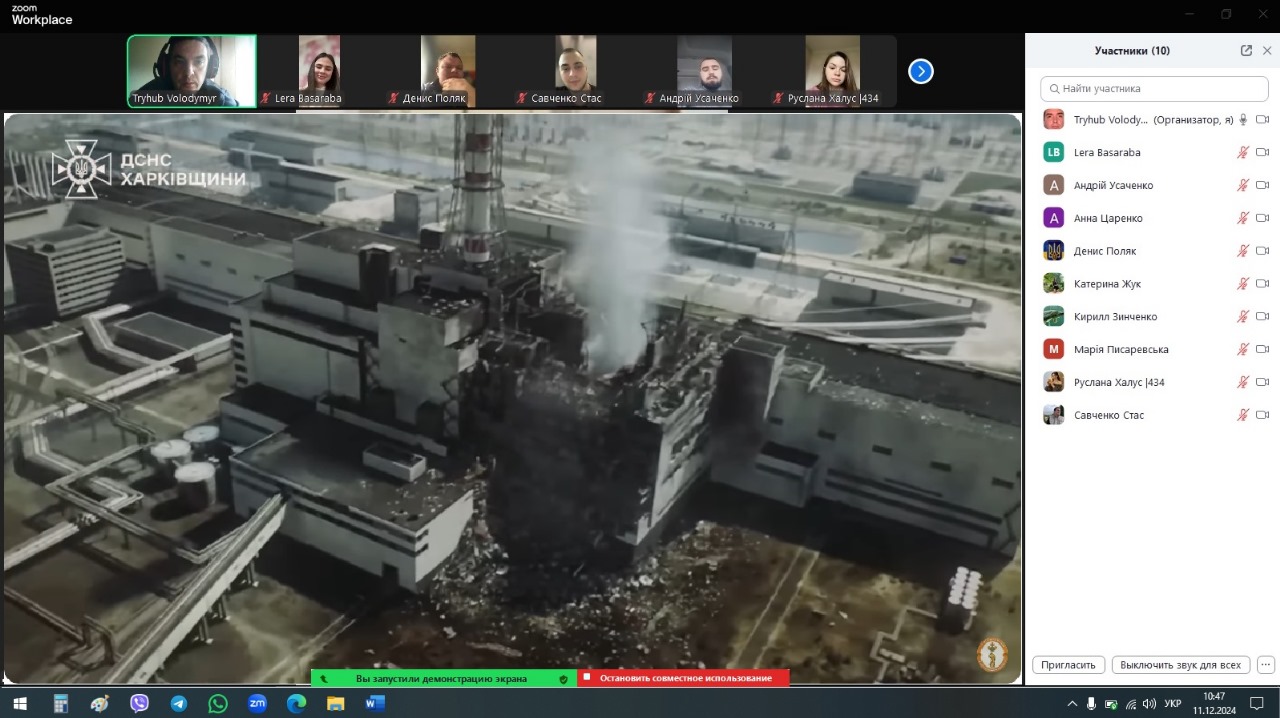The width and height of the screenshot is (1280, 718).
Task: Click the Пригласить button
Action: click(1068, 665)
